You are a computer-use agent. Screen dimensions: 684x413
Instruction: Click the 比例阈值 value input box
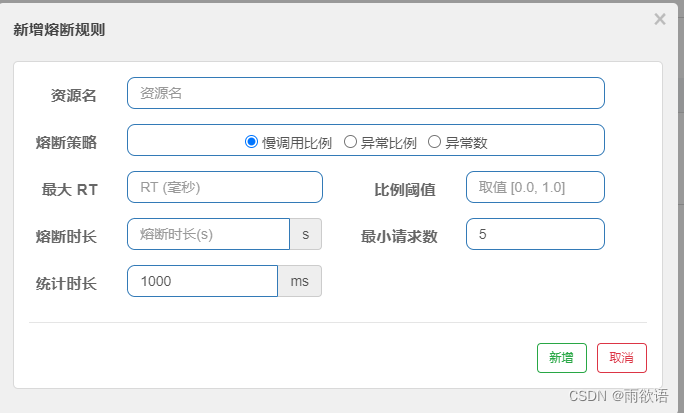coord(535,187)
